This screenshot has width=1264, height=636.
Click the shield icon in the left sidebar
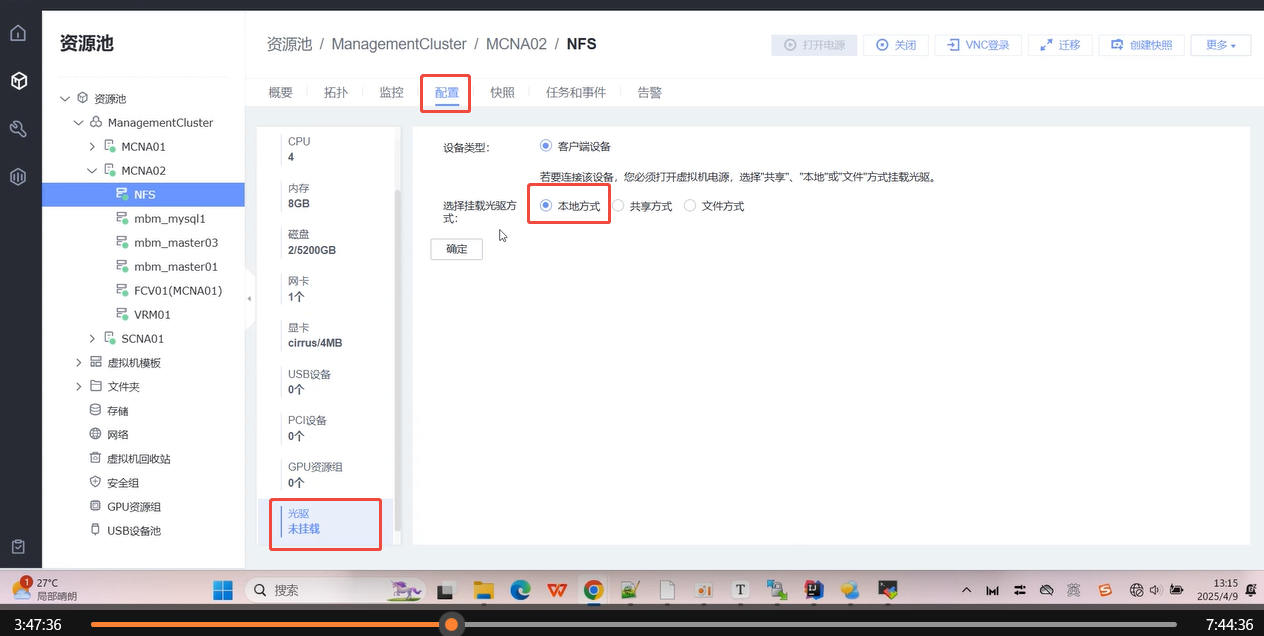click(18, 176)
